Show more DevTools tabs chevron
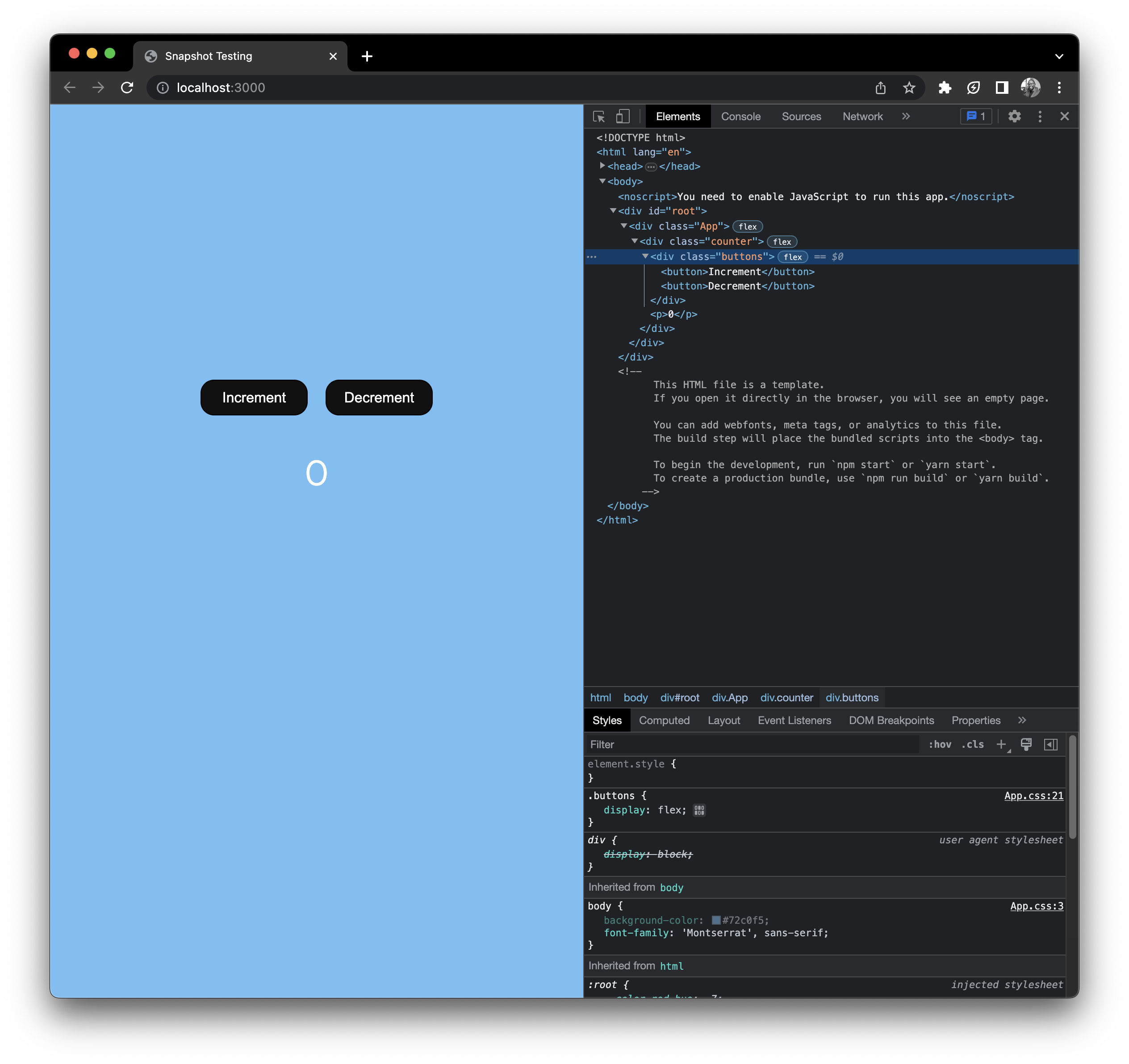1129x1064 pixels. [x=906, y=117]
